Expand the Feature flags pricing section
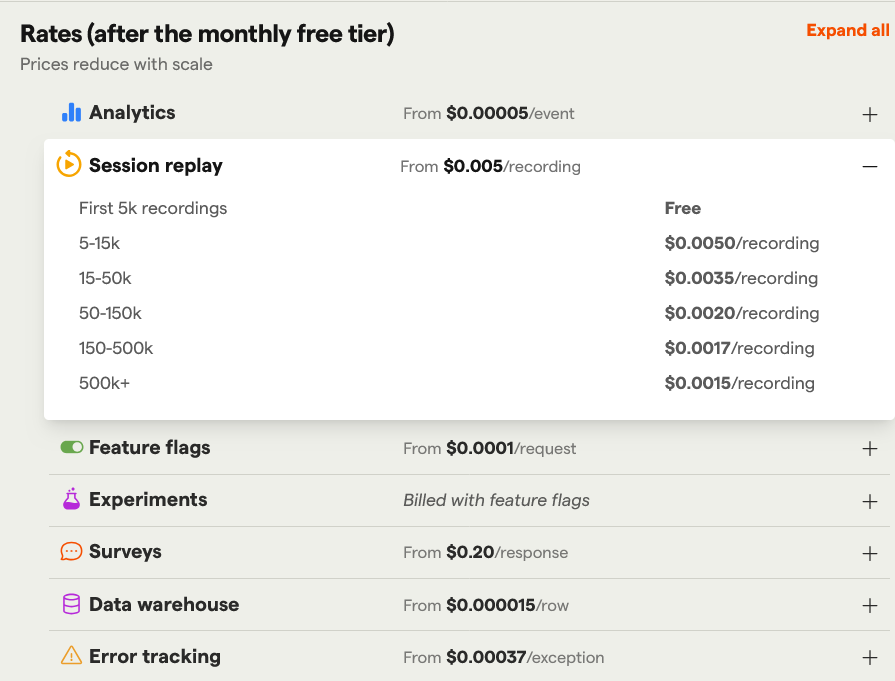The width and height of the screenshot is (895, 681). click(x=869, y=448)
